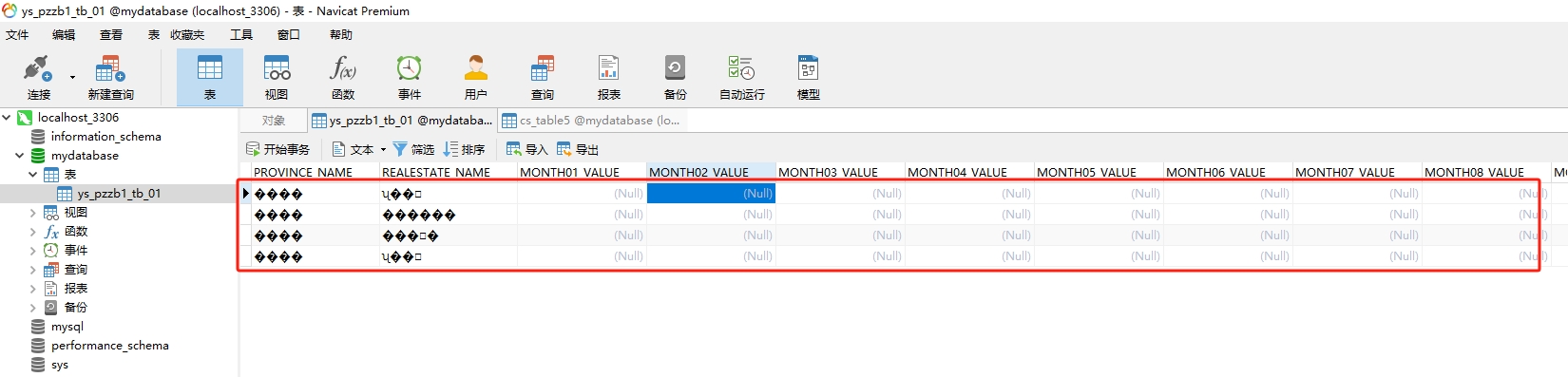1568x377 pixels.
Task: Select information_schema database in tree
Action: point(105,137)
